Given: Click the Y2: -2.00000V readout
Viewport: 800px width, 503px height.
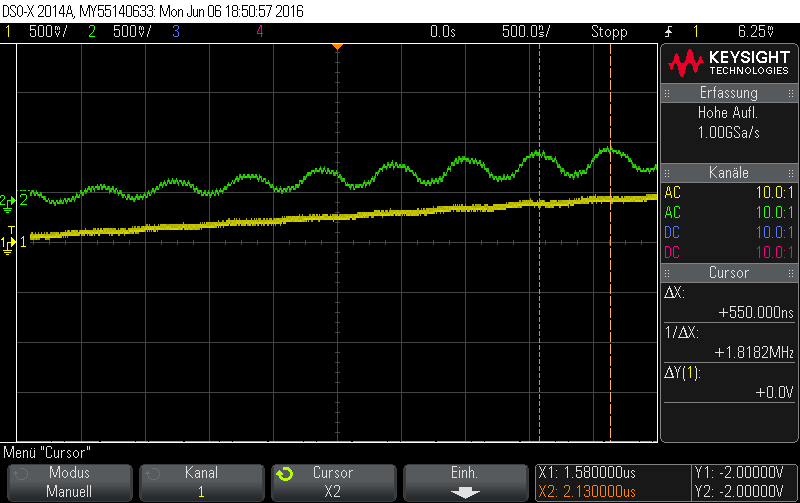Looking at the screenshot, I should tap(738, 492).
